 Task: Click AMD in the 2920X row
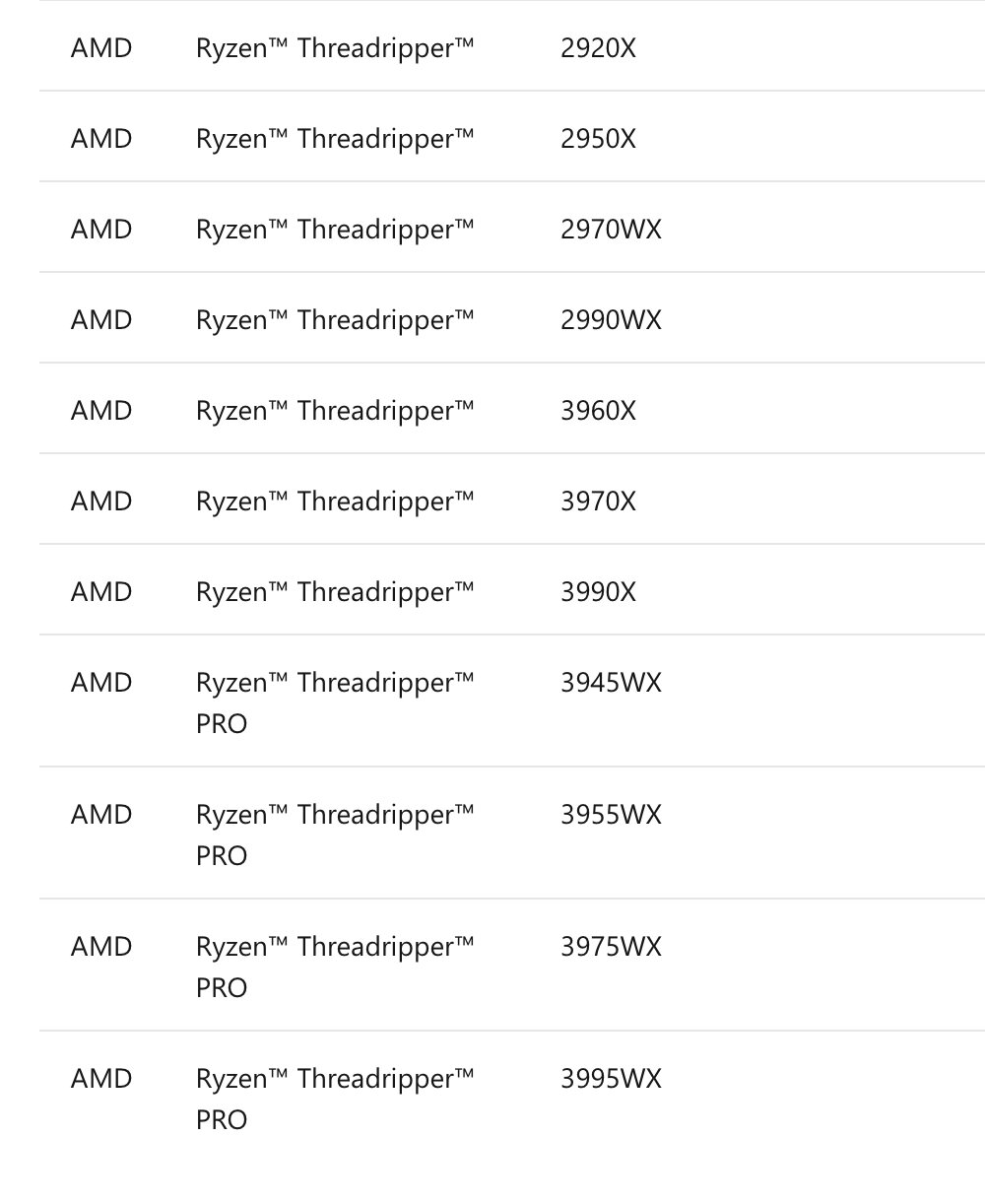tap(100, 47)
